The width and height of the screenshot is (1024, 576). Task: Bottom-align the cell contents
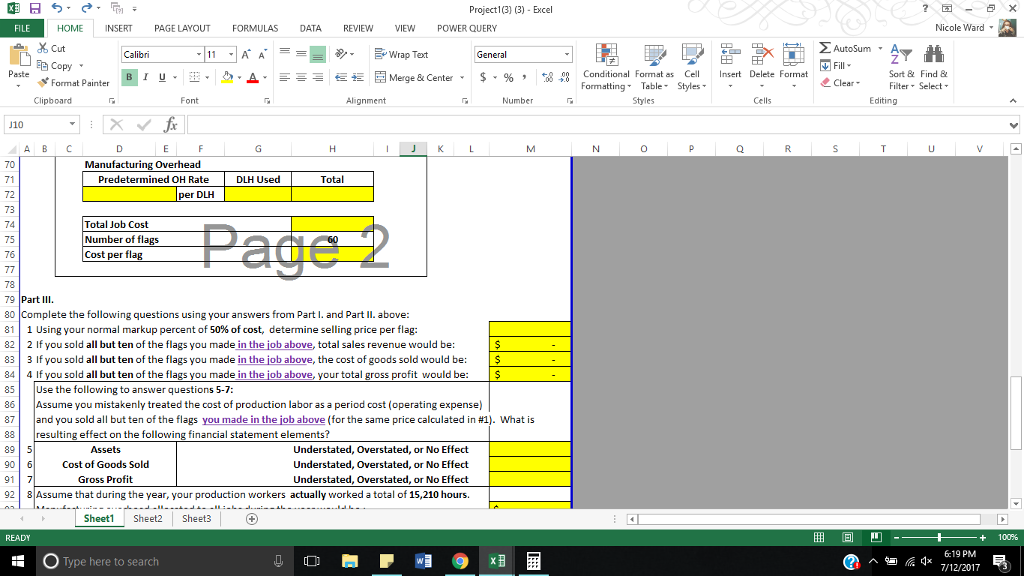click(x=317, y=54)
